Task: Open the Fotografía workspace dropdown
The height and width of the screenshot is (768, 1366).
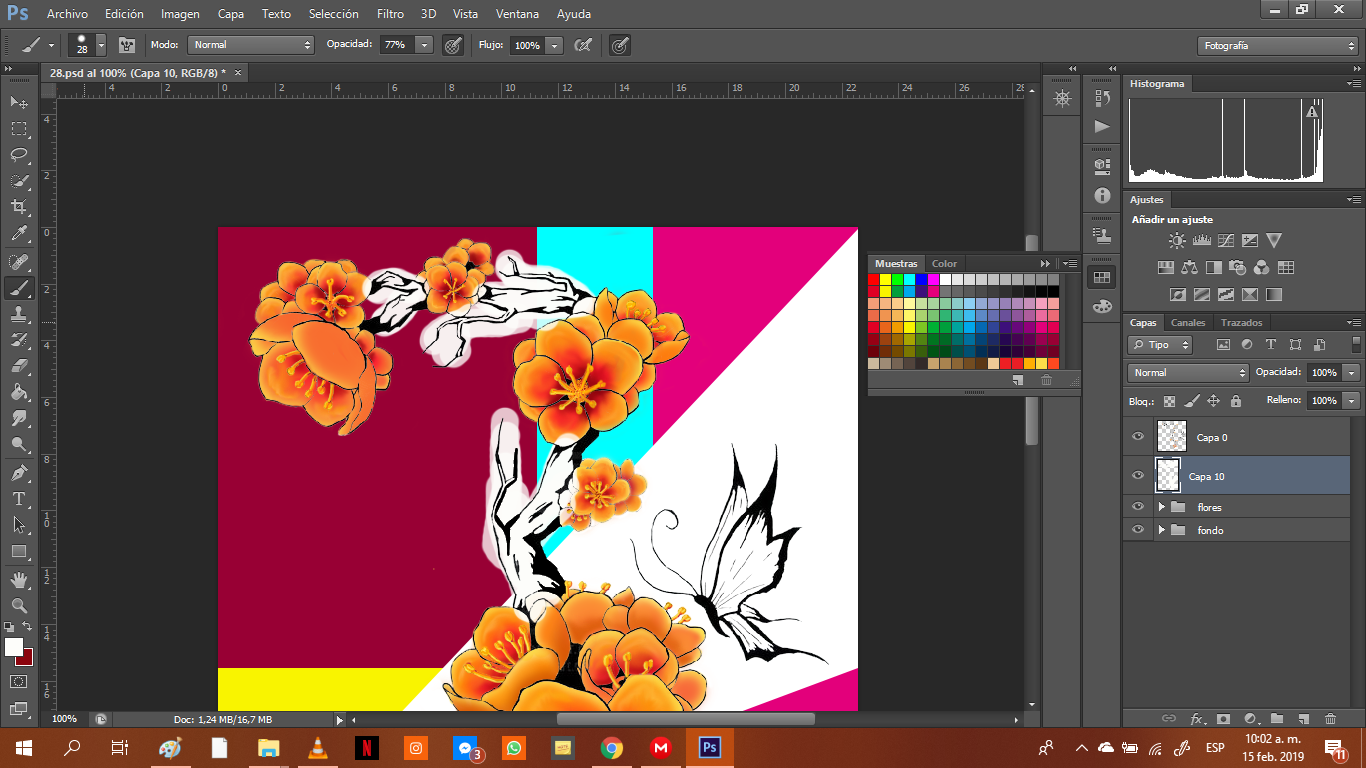Action: [1277, 46]
